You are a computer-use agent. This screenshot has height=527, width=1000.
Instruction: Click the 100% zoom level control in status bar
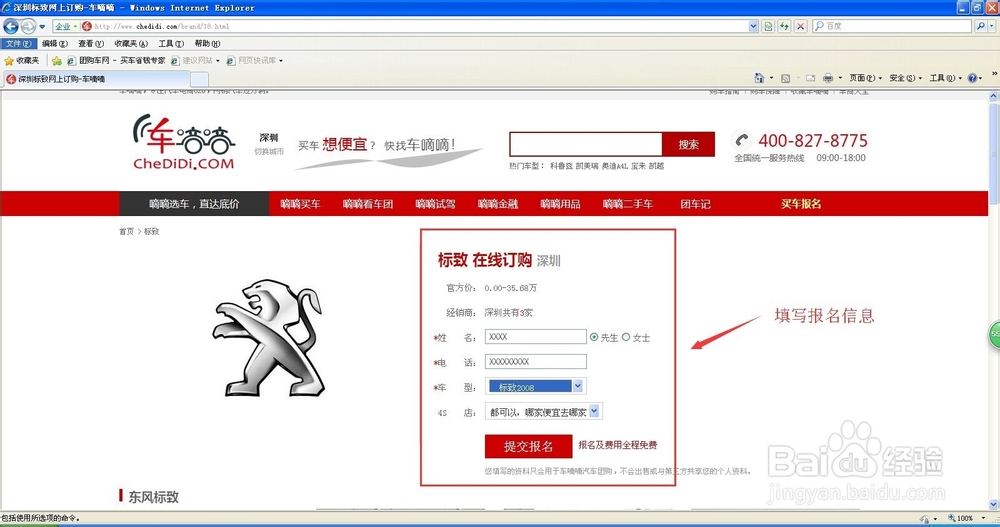[965, 518]
